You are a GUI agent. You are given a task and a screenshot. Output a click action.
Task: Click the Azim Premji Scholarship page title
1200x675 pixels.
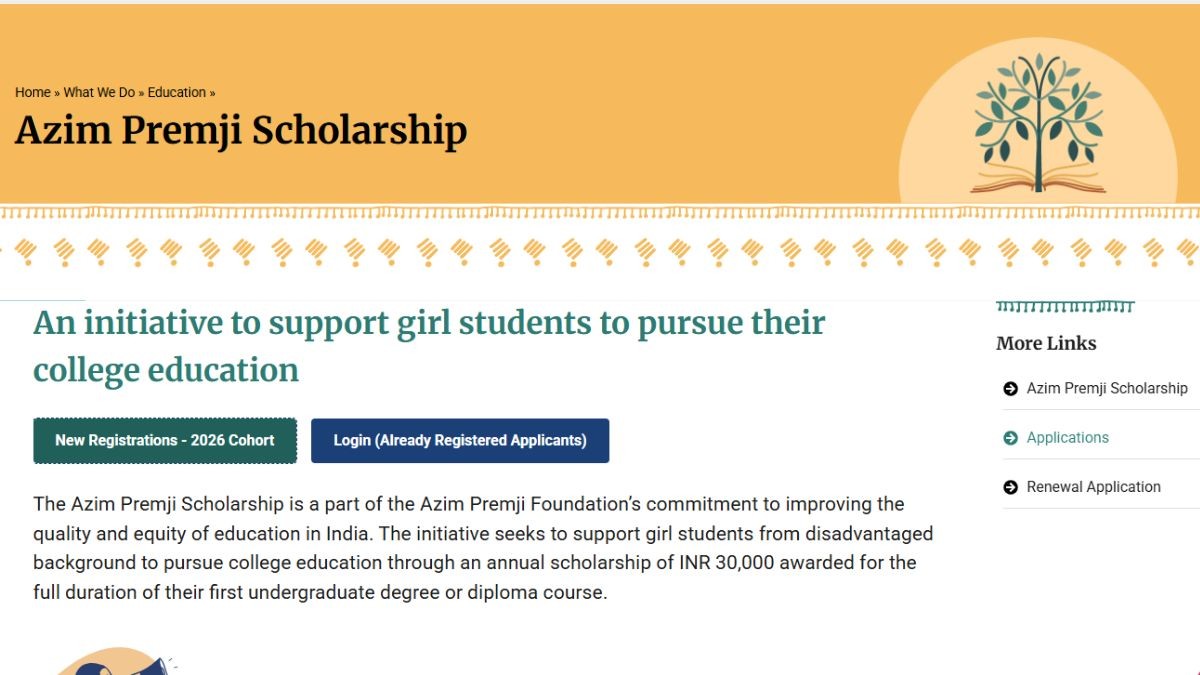pos(241,131)
